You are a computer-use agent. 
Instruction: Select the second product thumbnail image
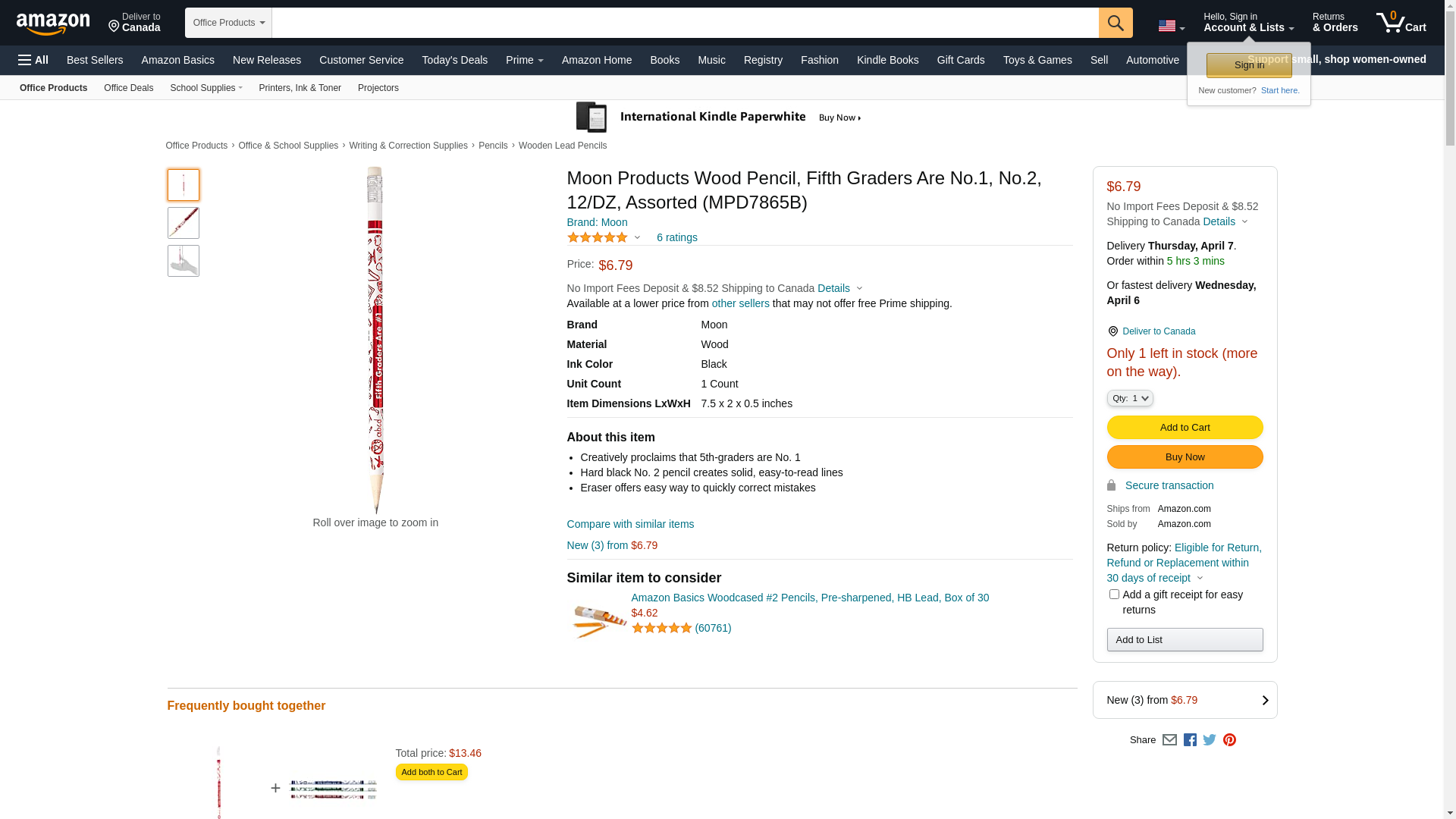click(x=184, y=223)
